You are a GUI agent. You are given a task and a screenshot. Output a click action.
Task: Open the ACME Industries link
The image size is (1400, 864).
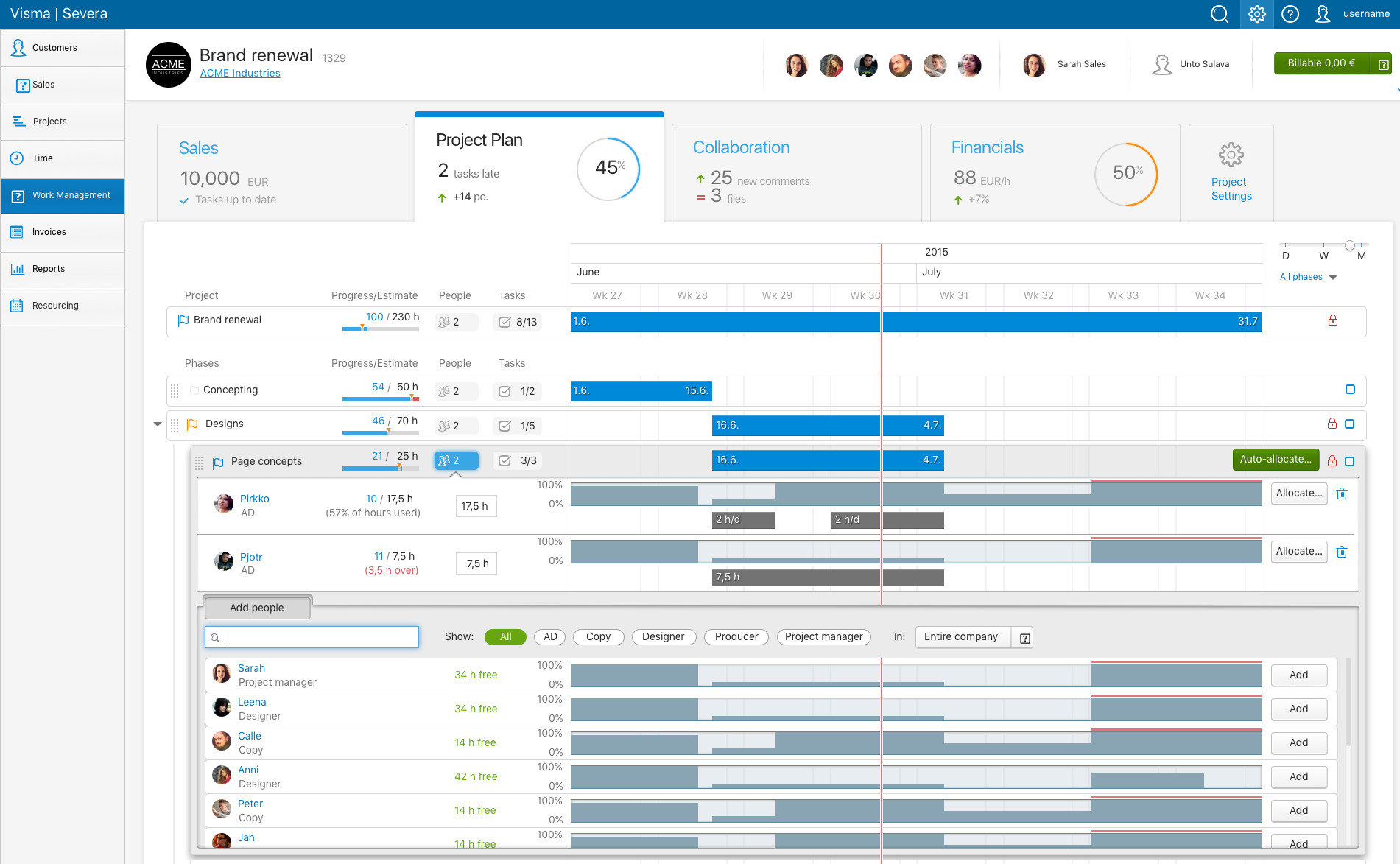[240, 73]
